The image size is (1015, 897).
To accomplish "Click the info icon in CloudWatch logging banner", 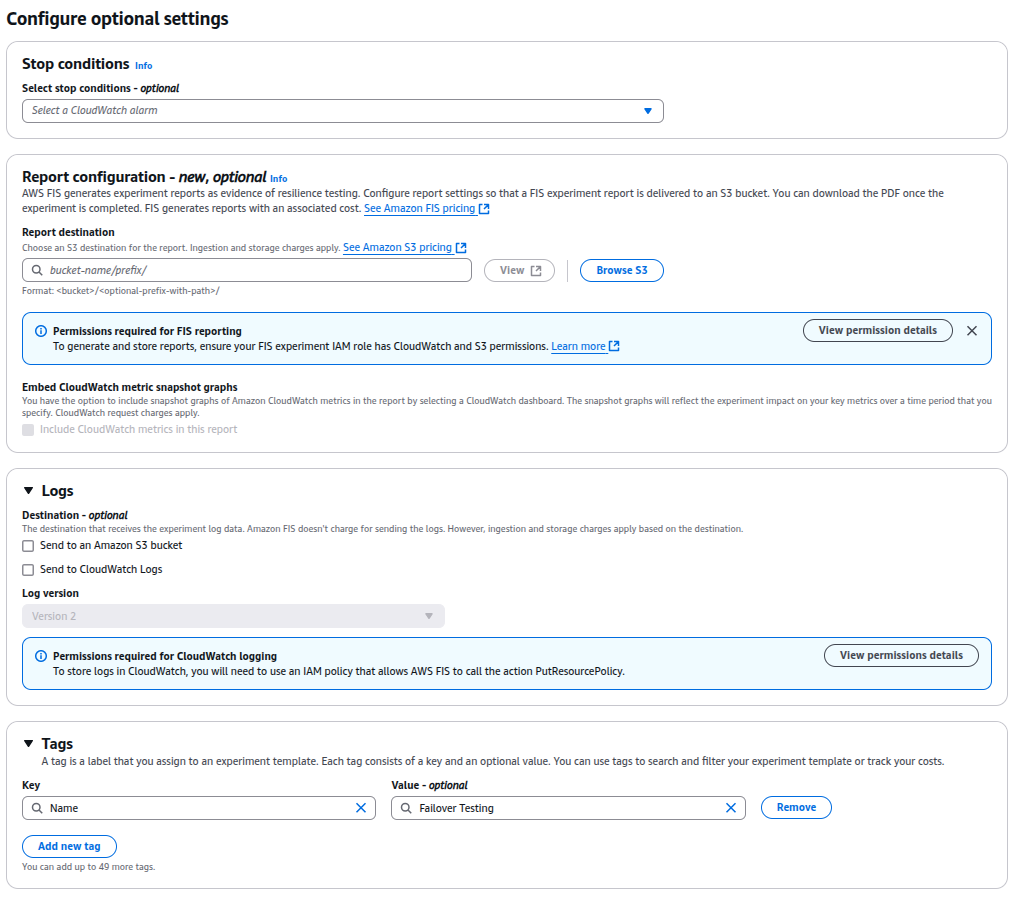I will (41, 656).
